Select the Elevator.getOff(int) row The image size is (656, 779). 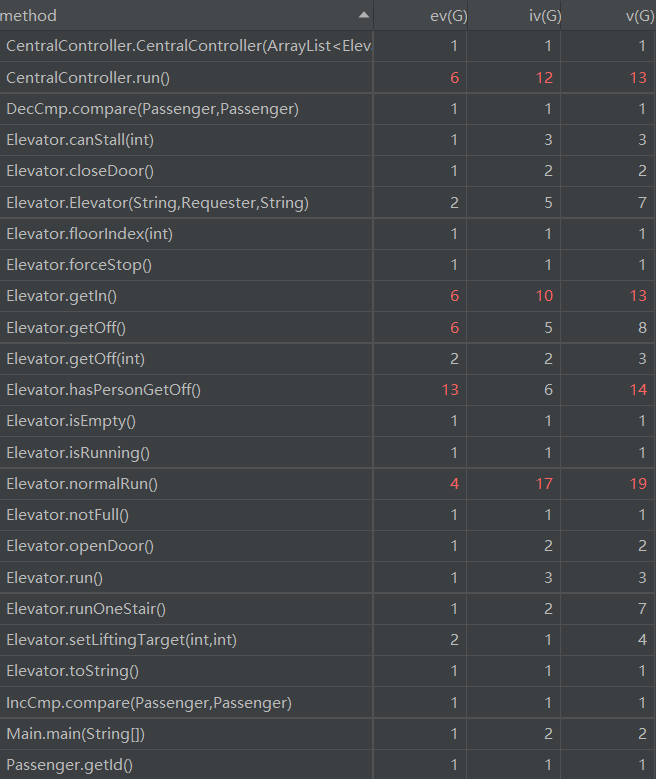328,359
